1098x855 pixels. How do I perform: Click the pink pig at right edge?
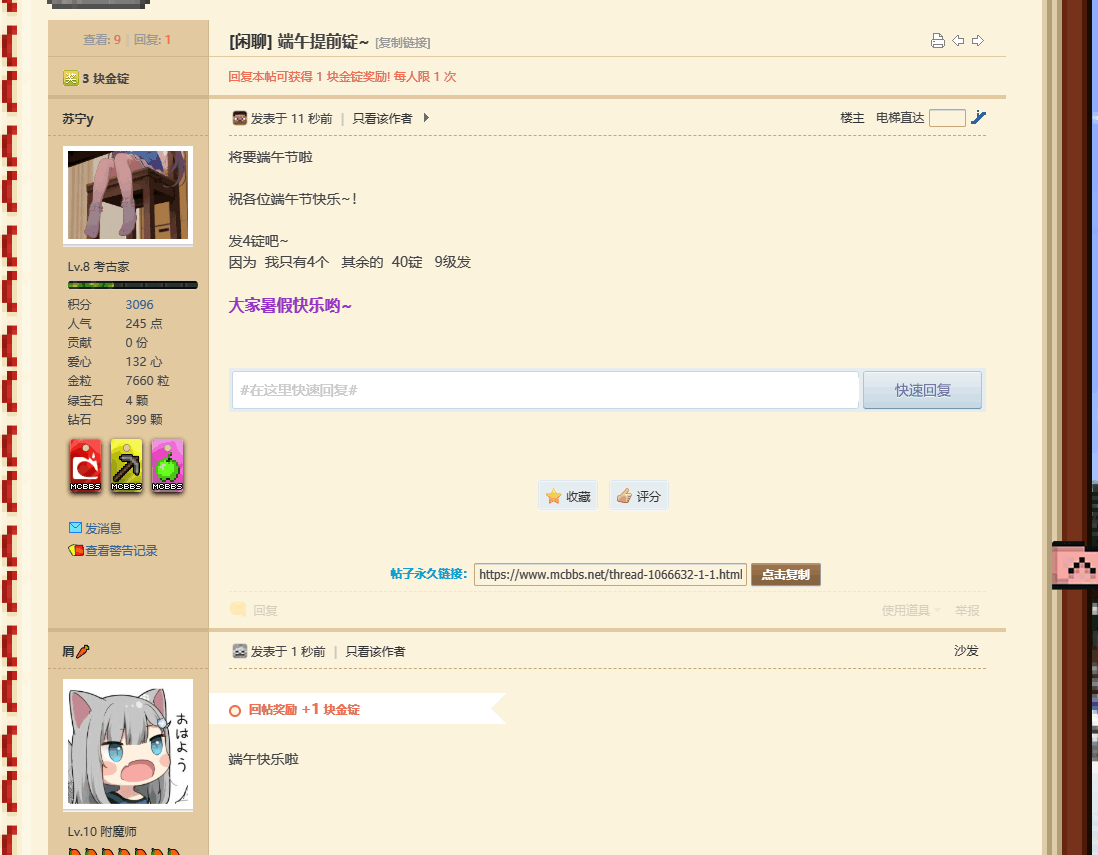coord(1075,564)
